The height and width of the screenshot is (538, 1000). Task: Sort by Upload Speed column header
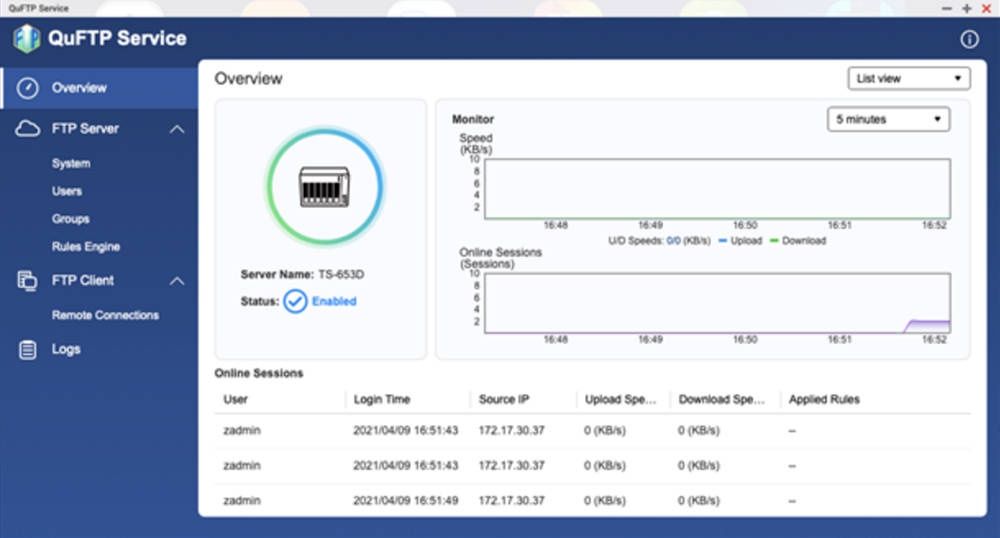click(x=620, y=400)
